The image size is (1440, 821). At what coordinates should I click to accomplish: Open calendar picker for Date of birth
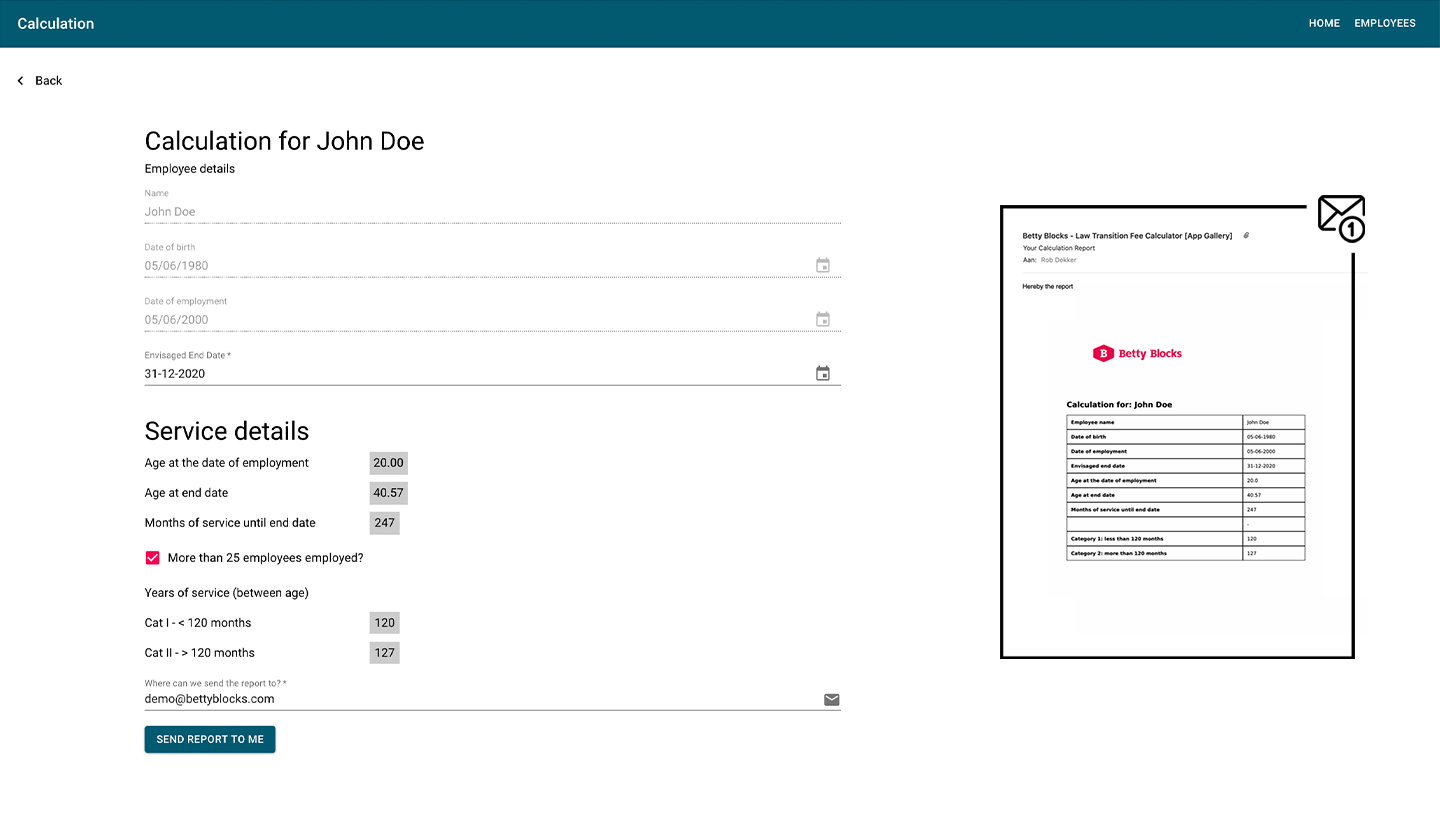[x=822, y=266]
